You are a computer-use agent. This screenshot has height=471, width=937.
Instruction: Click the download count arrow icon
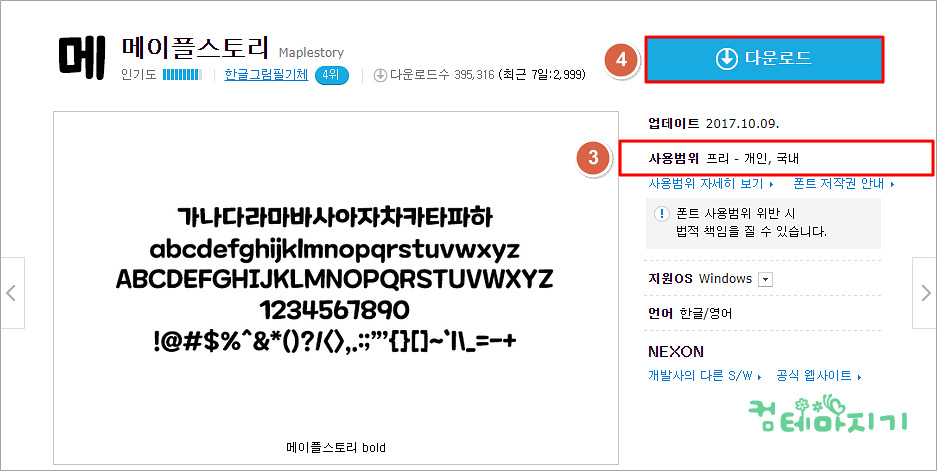[380, 75]
